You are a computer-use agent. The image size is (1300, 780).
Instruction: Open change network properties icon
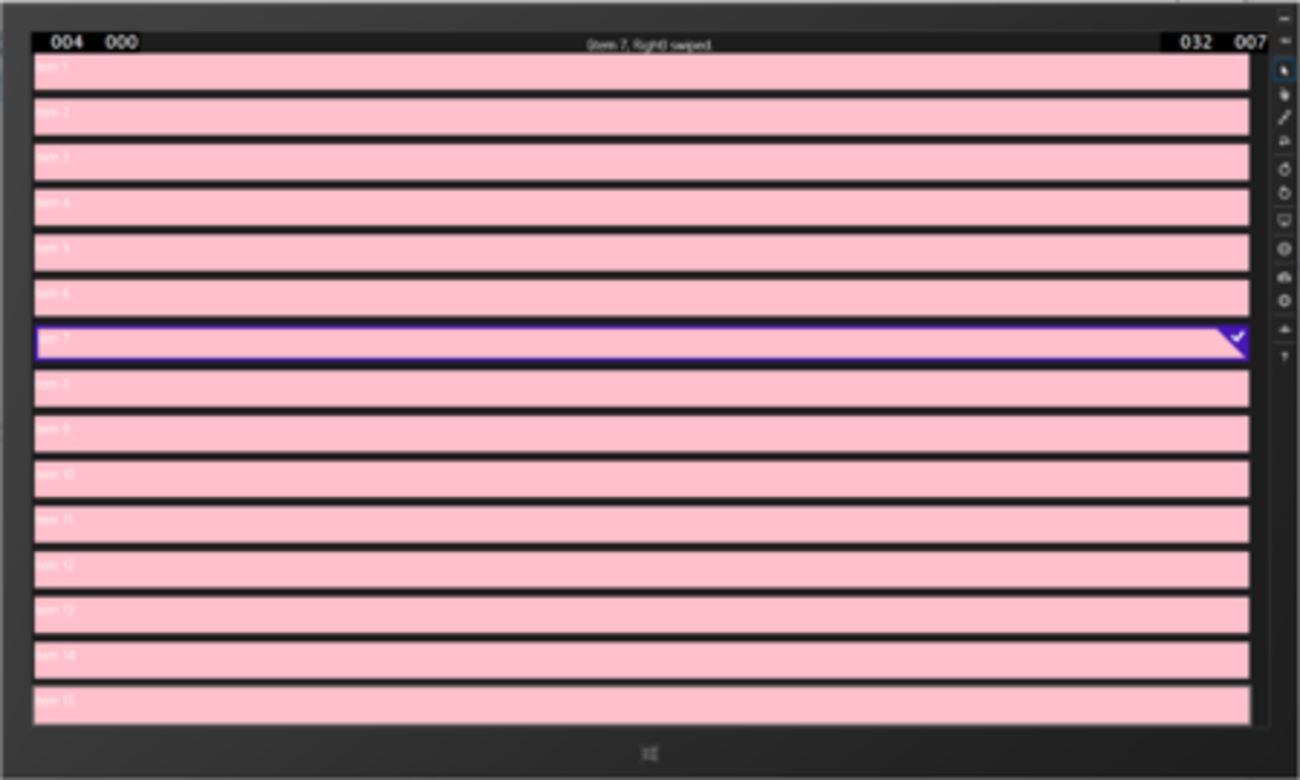coord(1285,329)
